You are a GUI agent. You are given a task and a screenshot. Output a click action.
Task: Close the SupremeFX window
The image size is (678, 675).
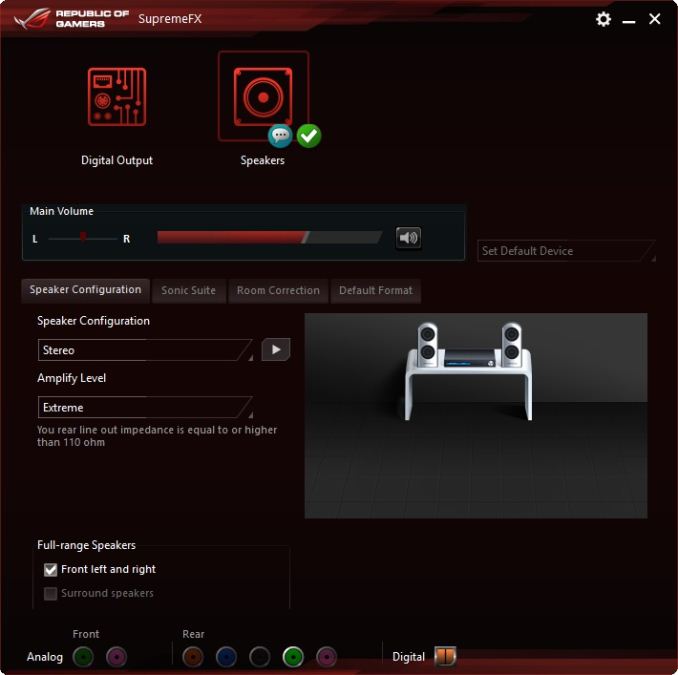(655, 19)
